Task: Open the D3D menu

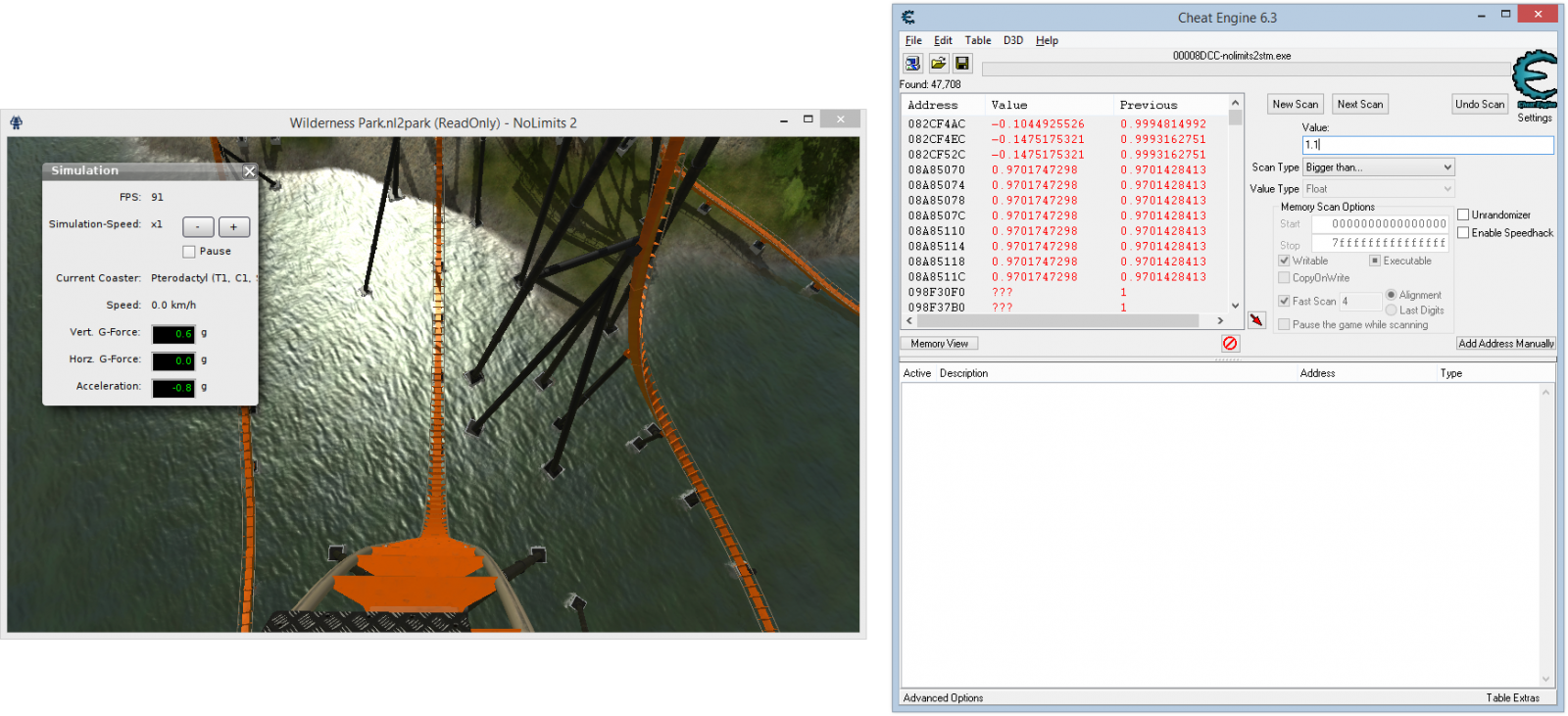Action: [x=1012, y=40]
